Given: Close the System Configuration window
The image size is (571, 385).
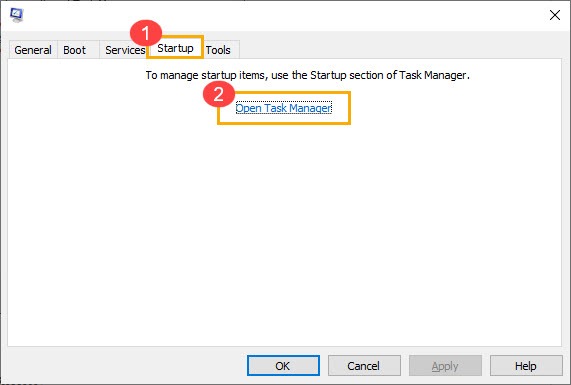Looking at the screenshot, I should coord(555,15).
